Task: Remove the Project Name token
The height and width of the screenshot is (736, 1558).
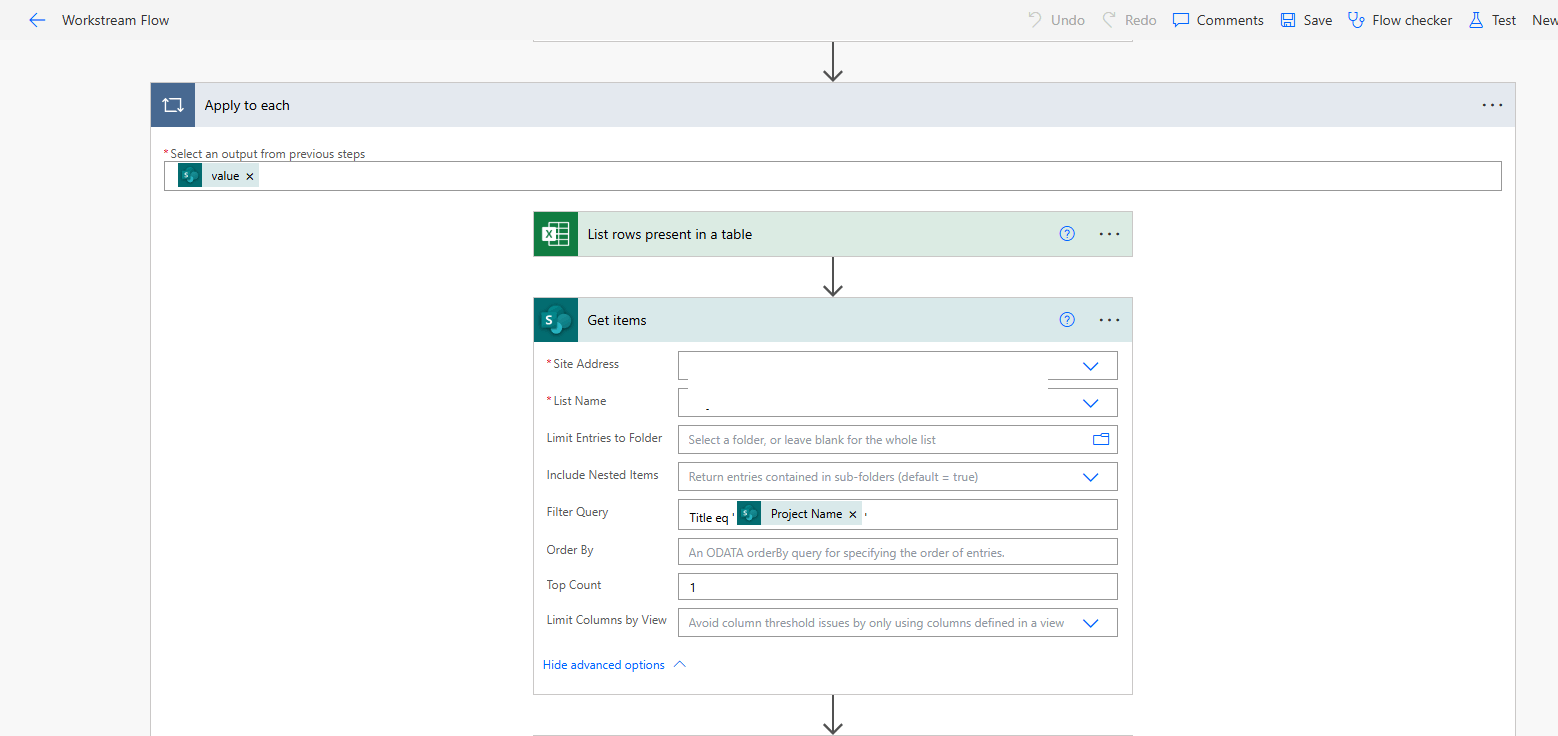Action: (853, 514)
